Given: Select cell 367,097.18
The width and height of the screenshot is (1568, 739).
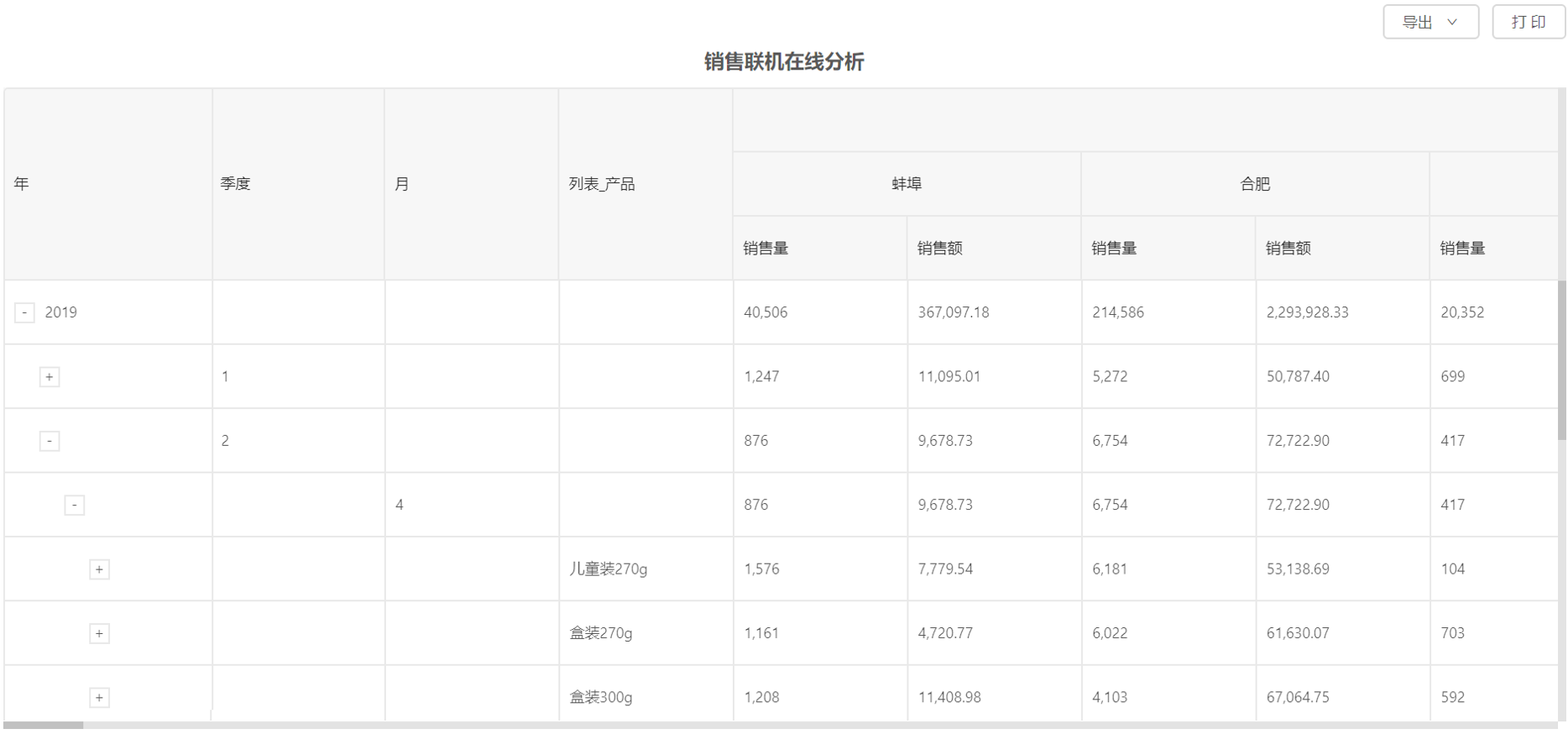Looking at the screenshot, I should pyautogui.click(x=994, y=312).
